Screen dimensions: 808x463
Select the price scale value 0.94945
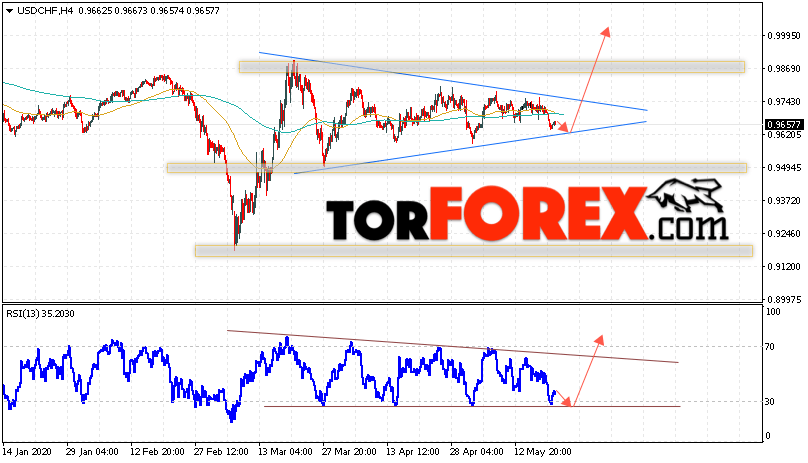(784, 168)
